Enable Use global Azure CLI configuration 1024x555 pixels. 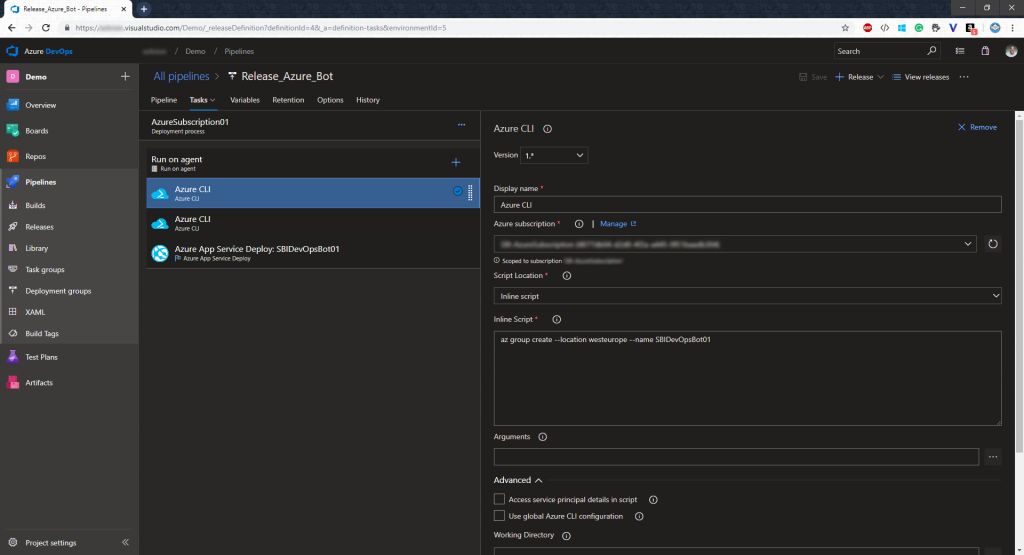(500, 516)
